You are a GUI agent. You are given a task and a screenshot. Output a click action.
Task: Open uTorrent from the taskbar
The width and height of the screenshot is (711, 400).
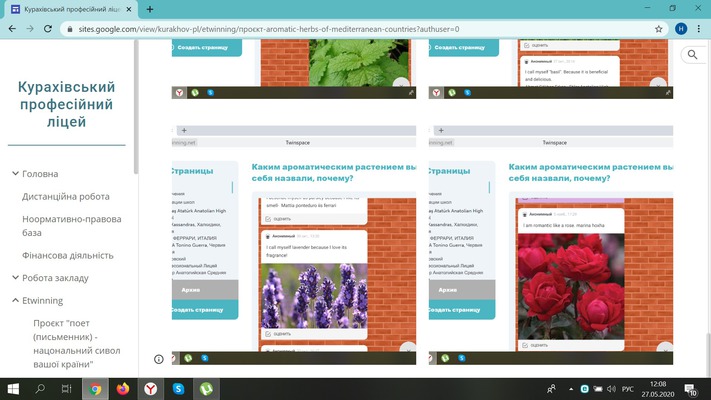(x=206, y=388)
